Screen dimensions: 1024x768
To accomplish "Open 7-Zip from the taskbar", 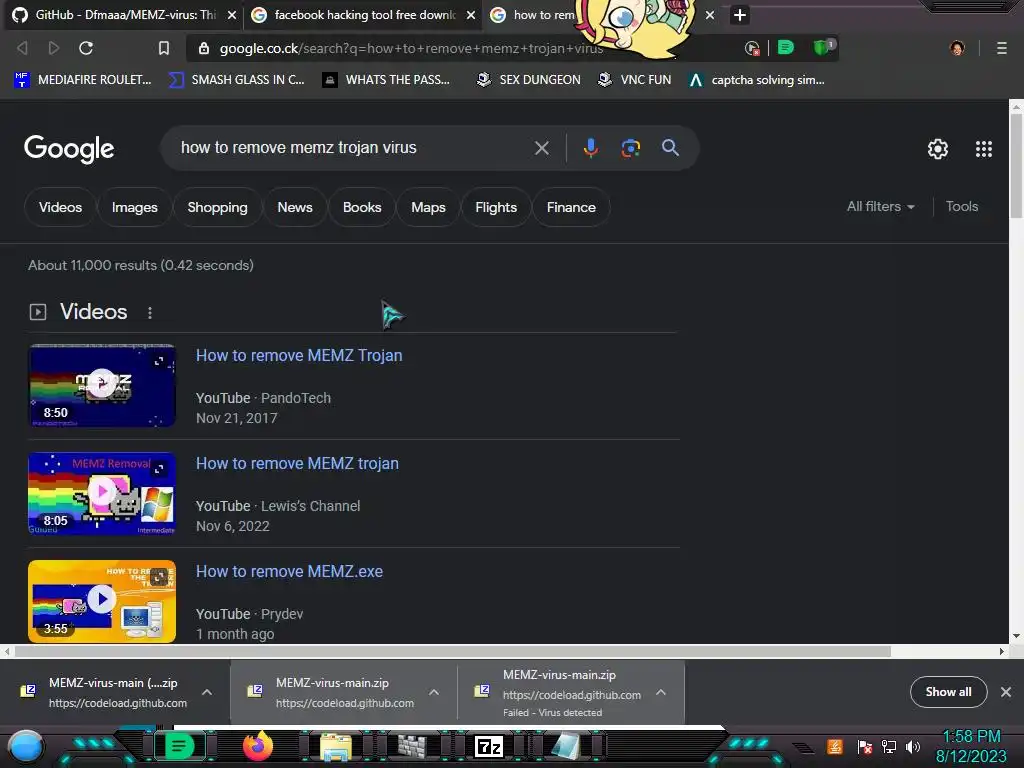I will click(x=489, y=746).
